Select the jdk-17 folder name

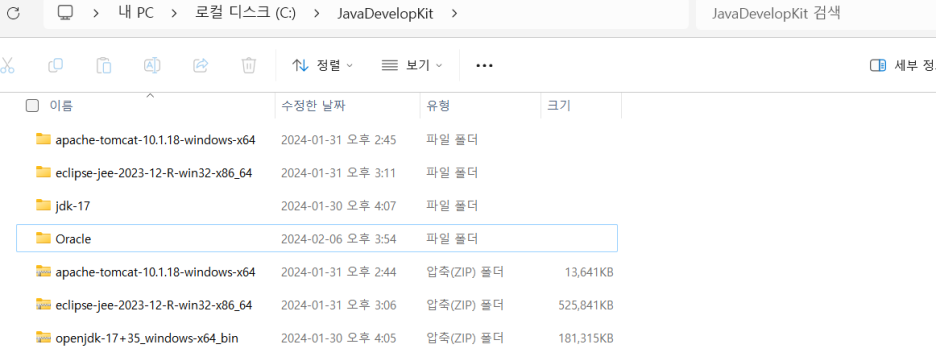tap(73, 206)
